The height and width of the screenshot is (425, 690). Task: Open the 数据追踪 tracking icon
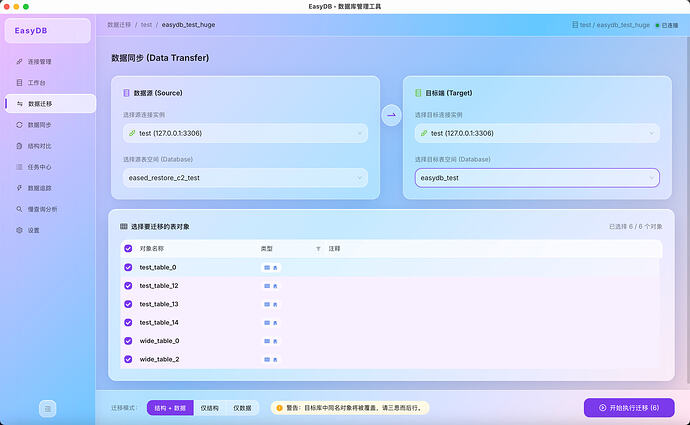pyautogui.click(x=19, y=188)
